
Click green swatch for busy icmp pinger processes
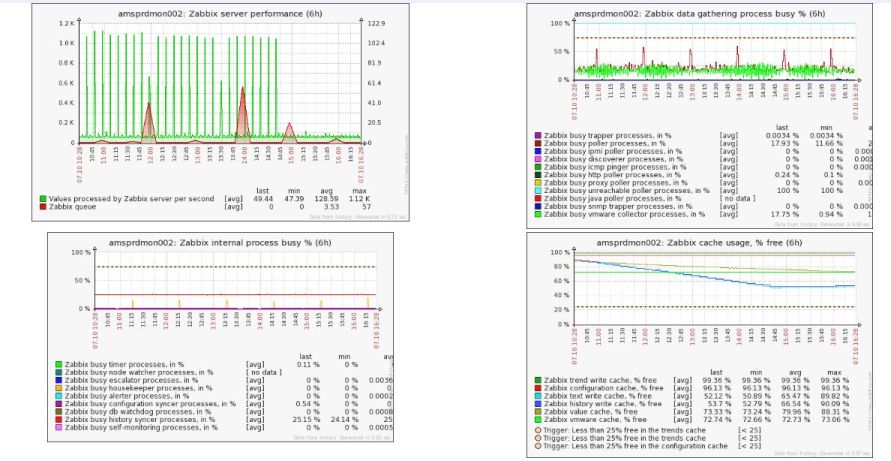pyautogui.click(x=538, y=168)
